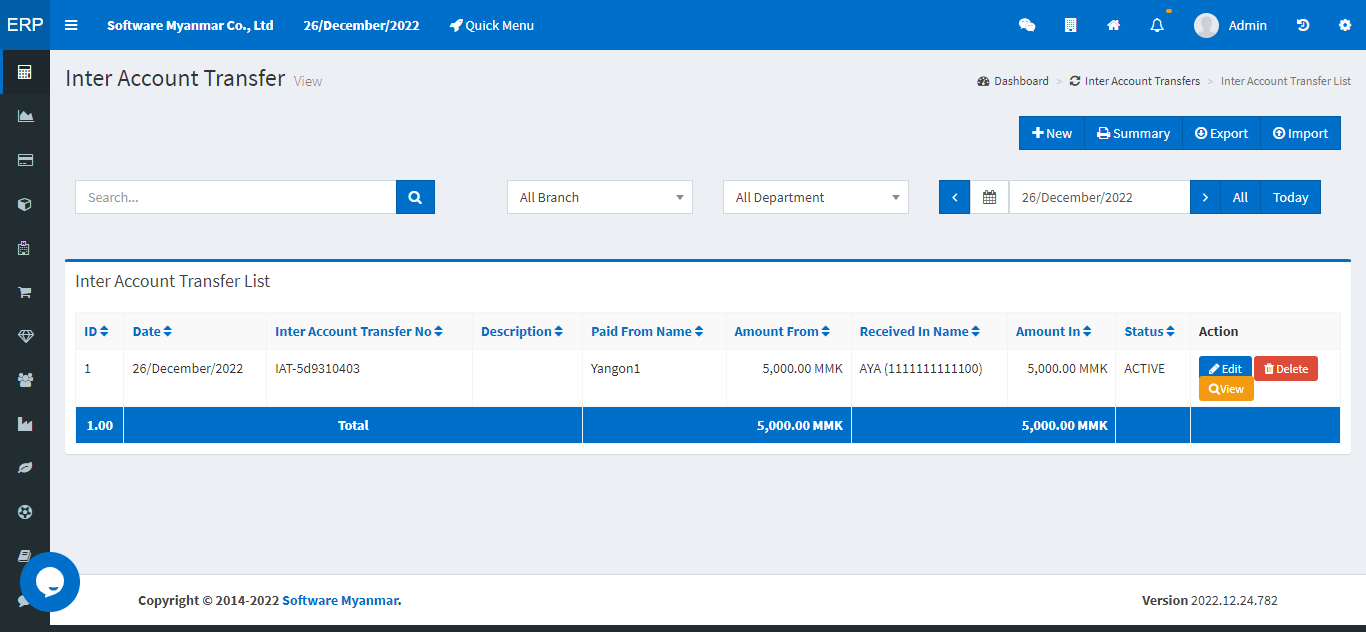Click the Version 2022.12.24.782 footer text
Screen dimensions: 1366x632
1210,601
